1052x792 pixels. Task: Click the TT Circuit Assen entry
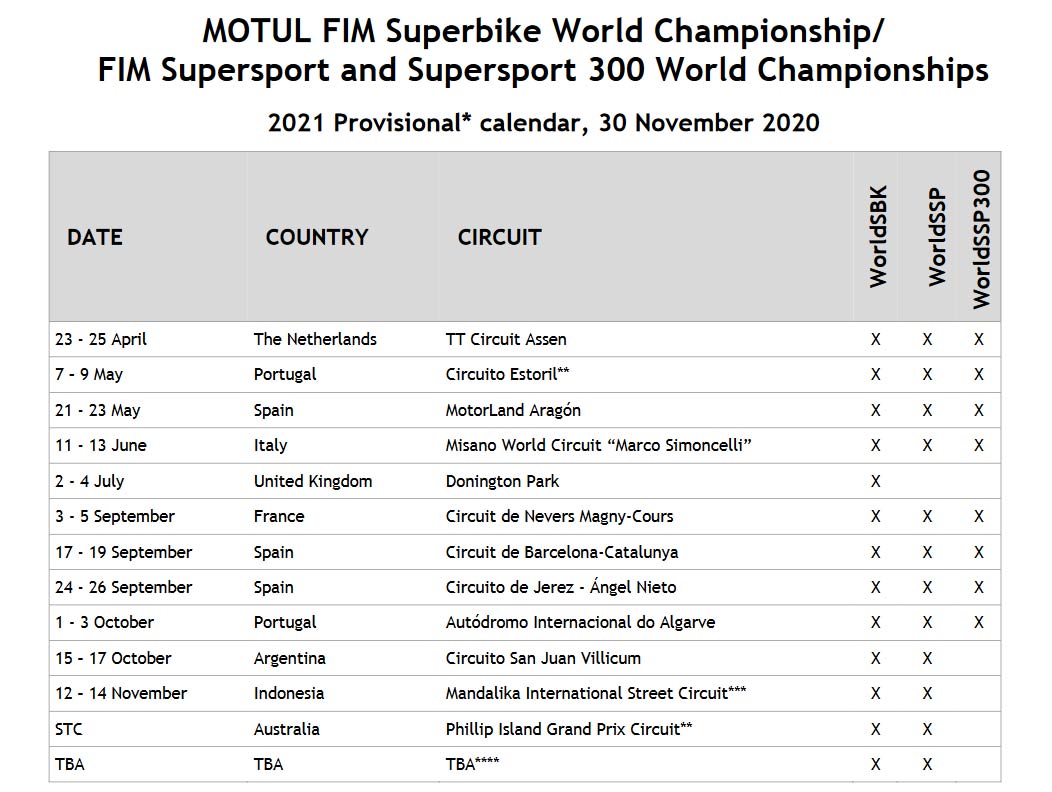506,339
